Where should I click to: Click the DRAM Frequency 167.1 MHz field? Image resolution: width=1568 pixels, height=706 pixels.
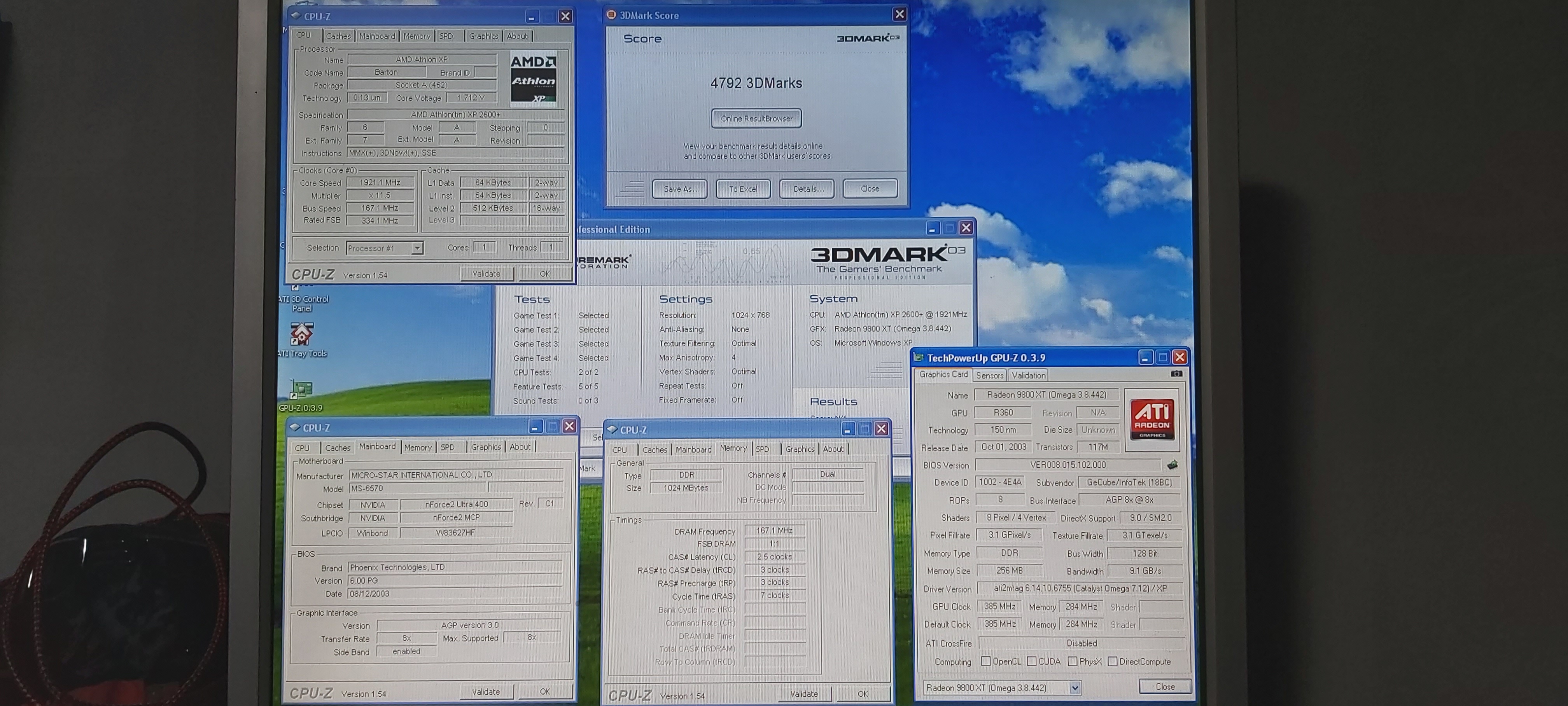(774, 531)
